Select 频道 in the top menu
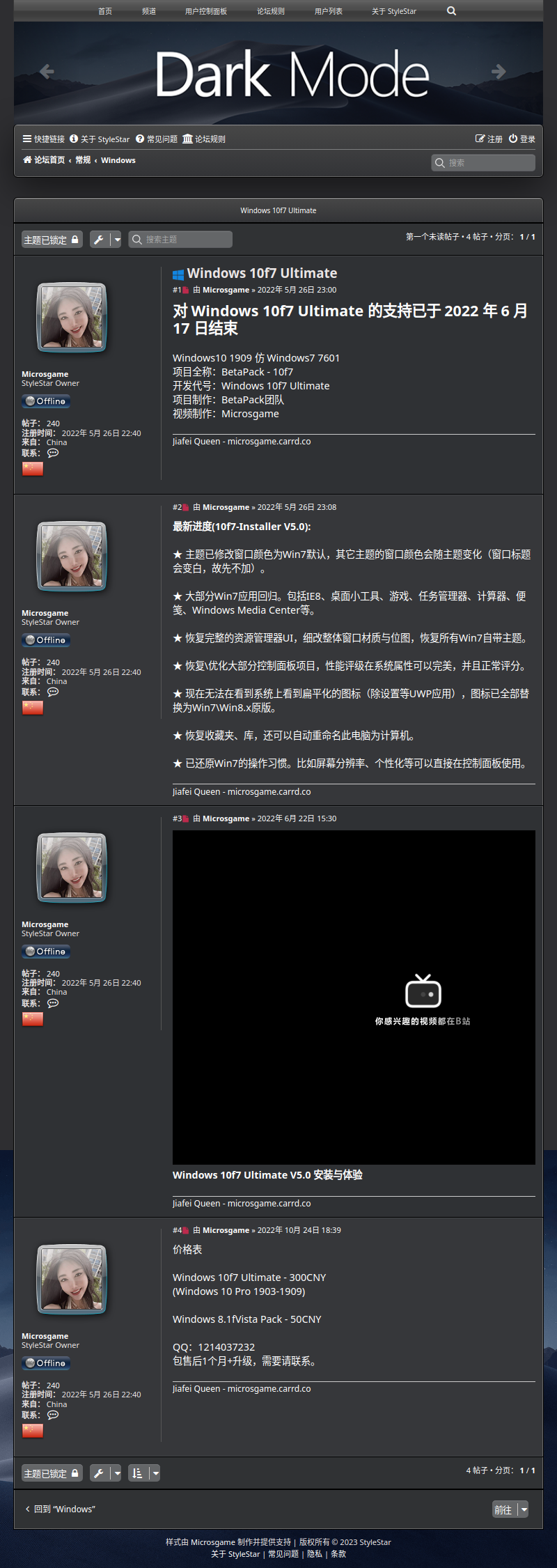Image resolution: width=557 pixels, height=1568 pixels. point(149,11)
